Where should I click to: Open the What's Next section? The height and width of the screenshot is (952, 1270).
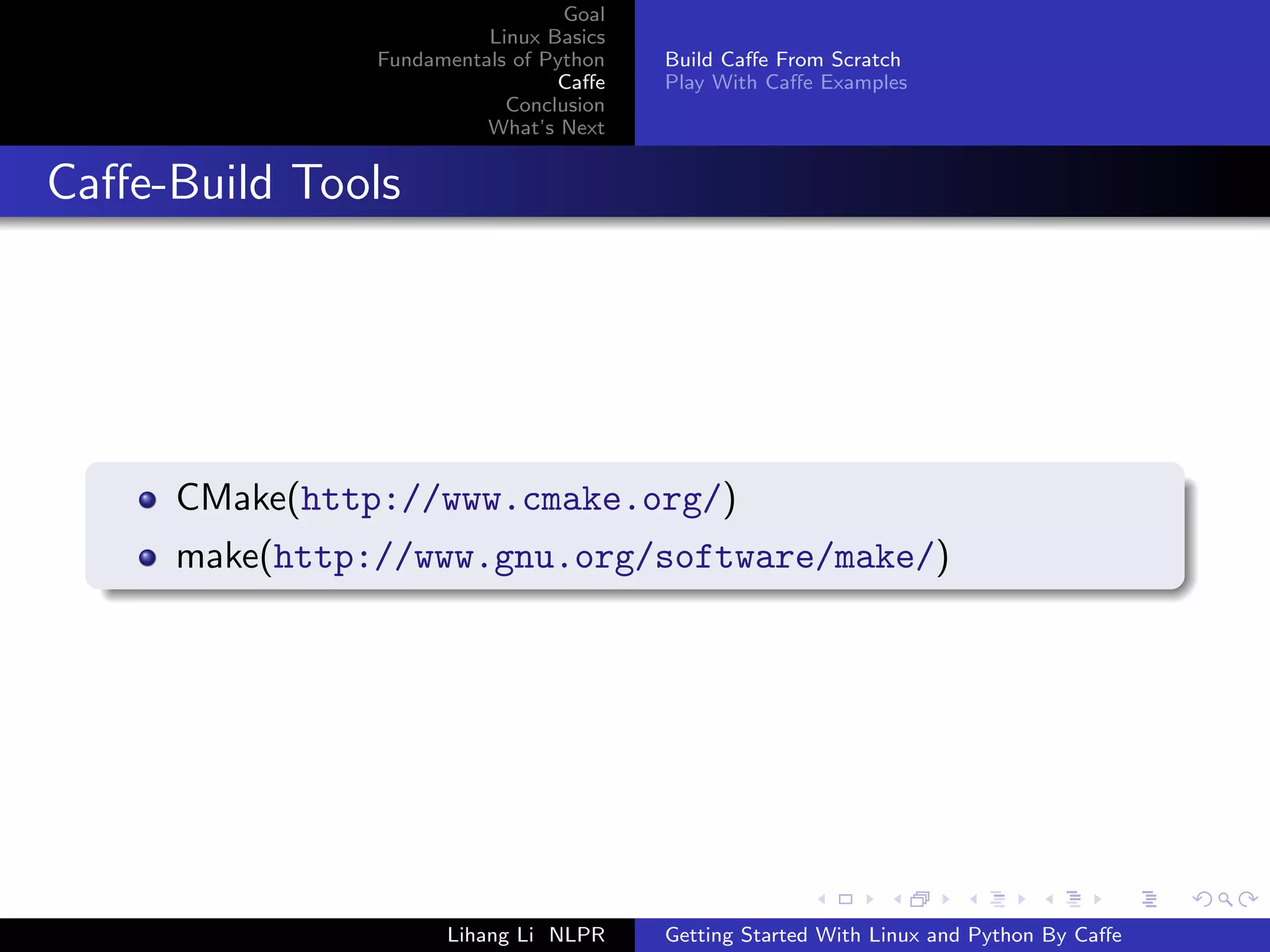tap(546, 128)
